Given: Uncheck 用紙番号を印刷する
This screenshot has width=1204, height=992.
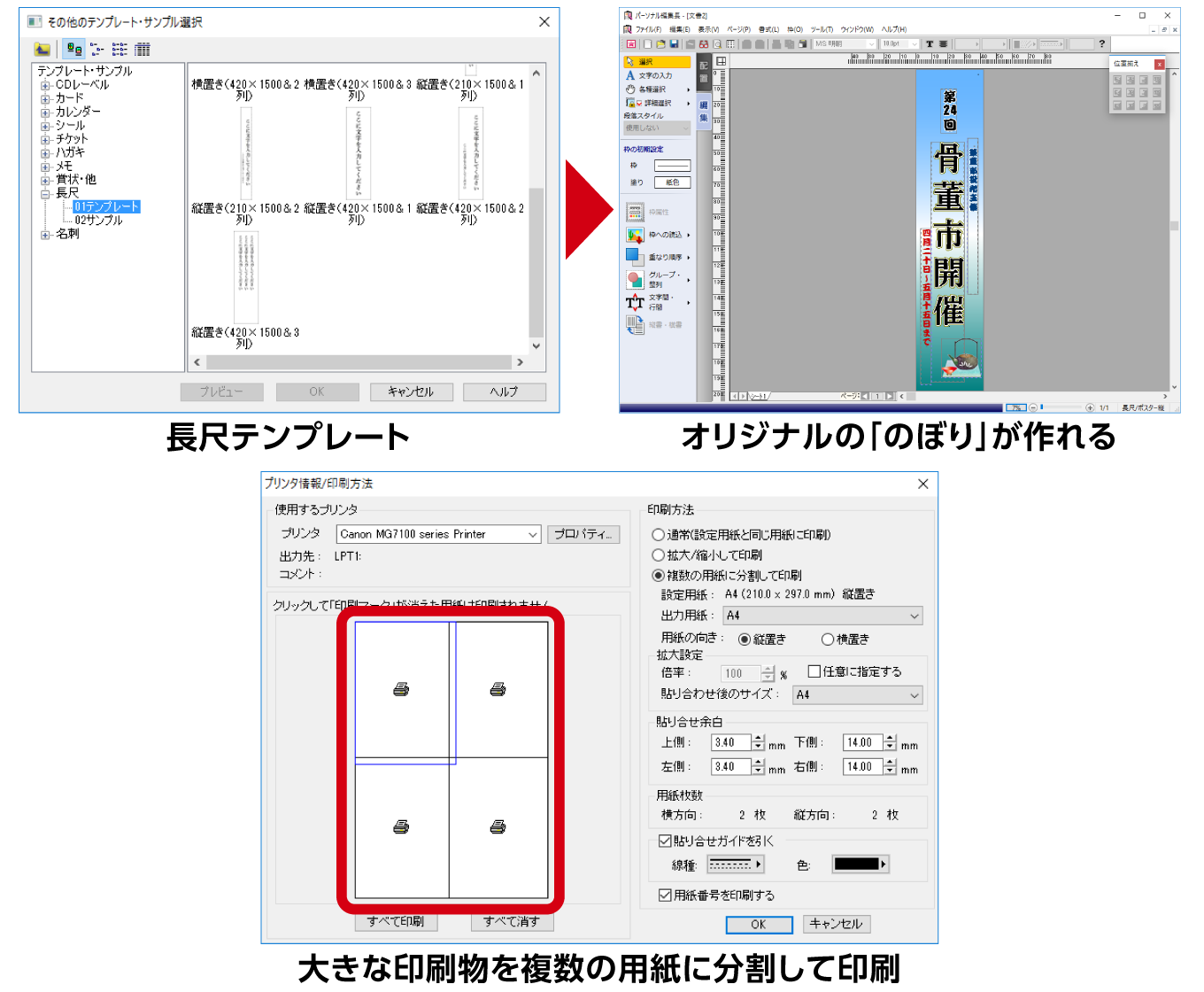Looking at the screenshot, I should coord(664,895).
